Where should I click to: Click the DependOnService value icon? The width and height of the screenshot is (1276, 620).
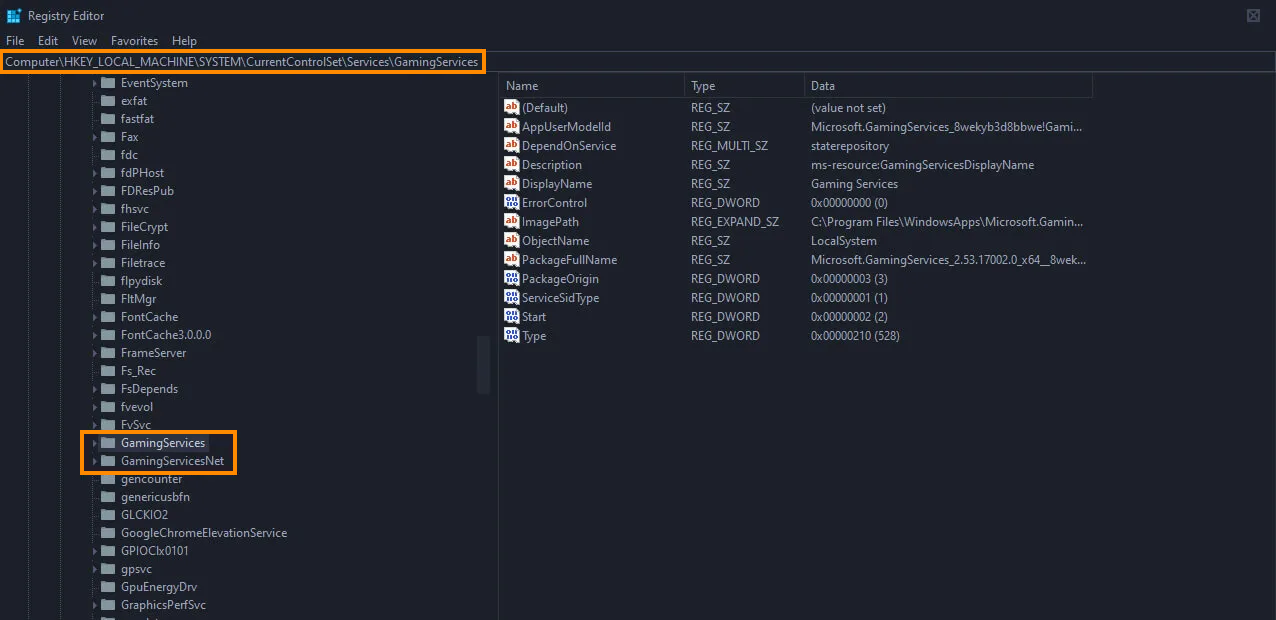point(512,145)
